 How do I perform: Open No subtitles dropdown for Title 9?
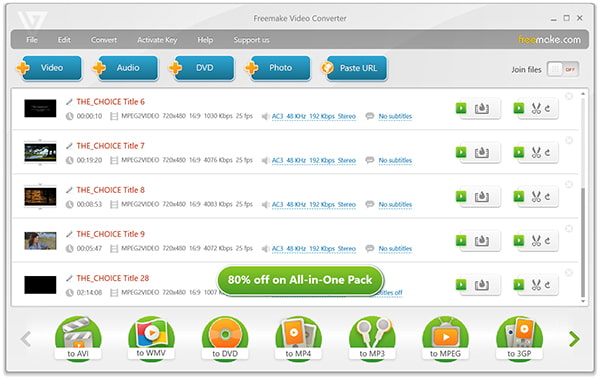pyautogui.click(x=395, y=249)
